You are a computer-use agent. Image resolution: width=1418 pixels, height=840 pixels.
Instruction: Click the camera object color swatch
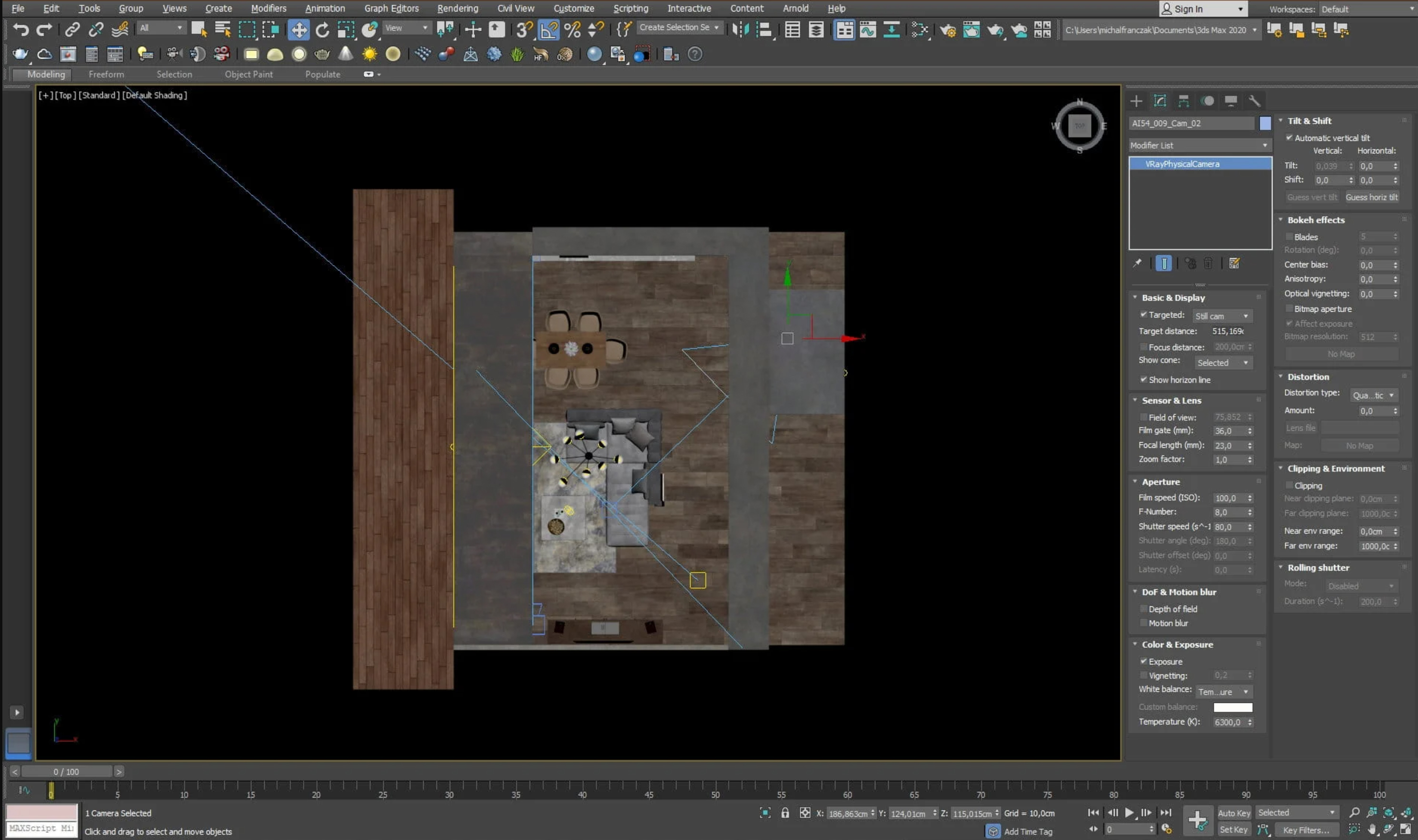(x=1265, y=123)
